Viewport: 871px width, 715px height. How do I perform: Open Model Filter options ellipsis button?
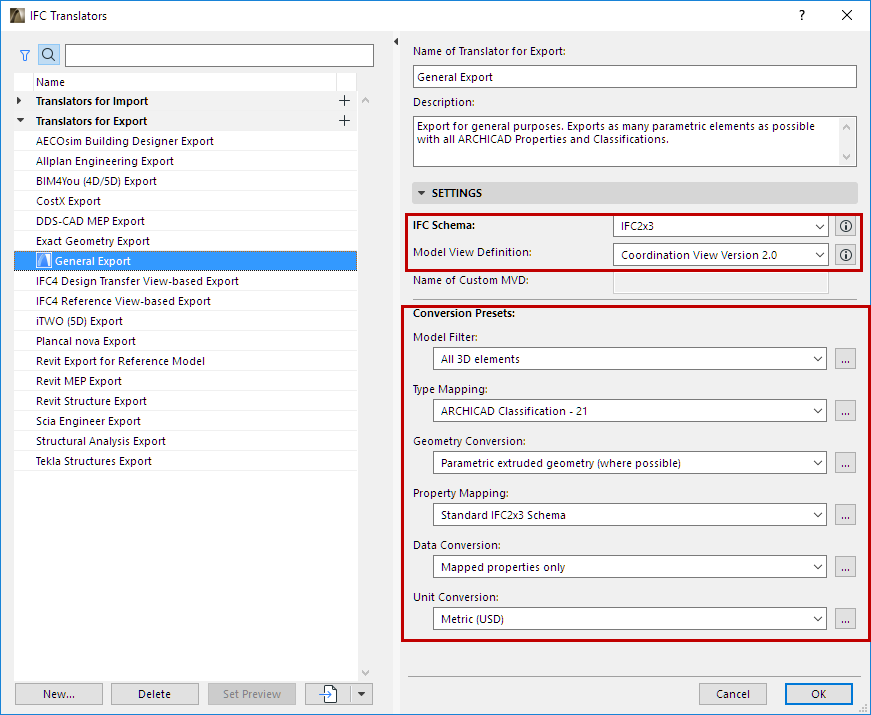(x=845, y=359)
